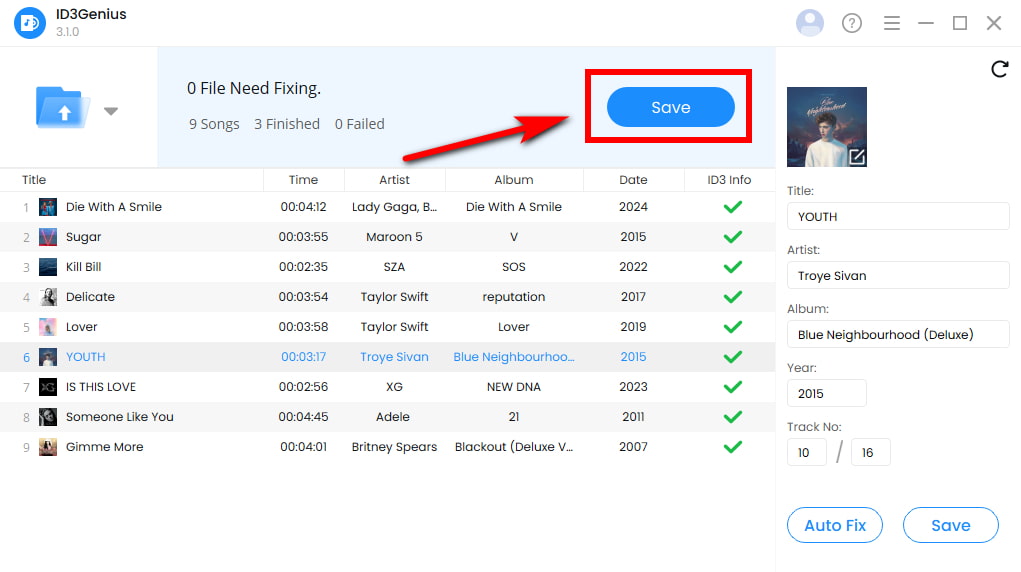Select the Someone Like You song row
This screenshot has width=1021, height=572.
click(x=387, y=417)
